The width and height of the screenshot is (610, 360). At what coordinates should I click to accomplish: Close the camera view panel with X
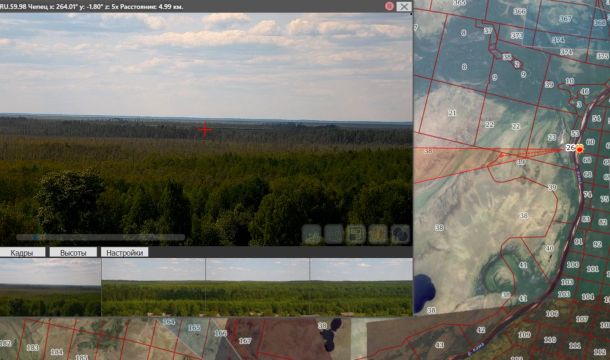[x=404, y=6]
